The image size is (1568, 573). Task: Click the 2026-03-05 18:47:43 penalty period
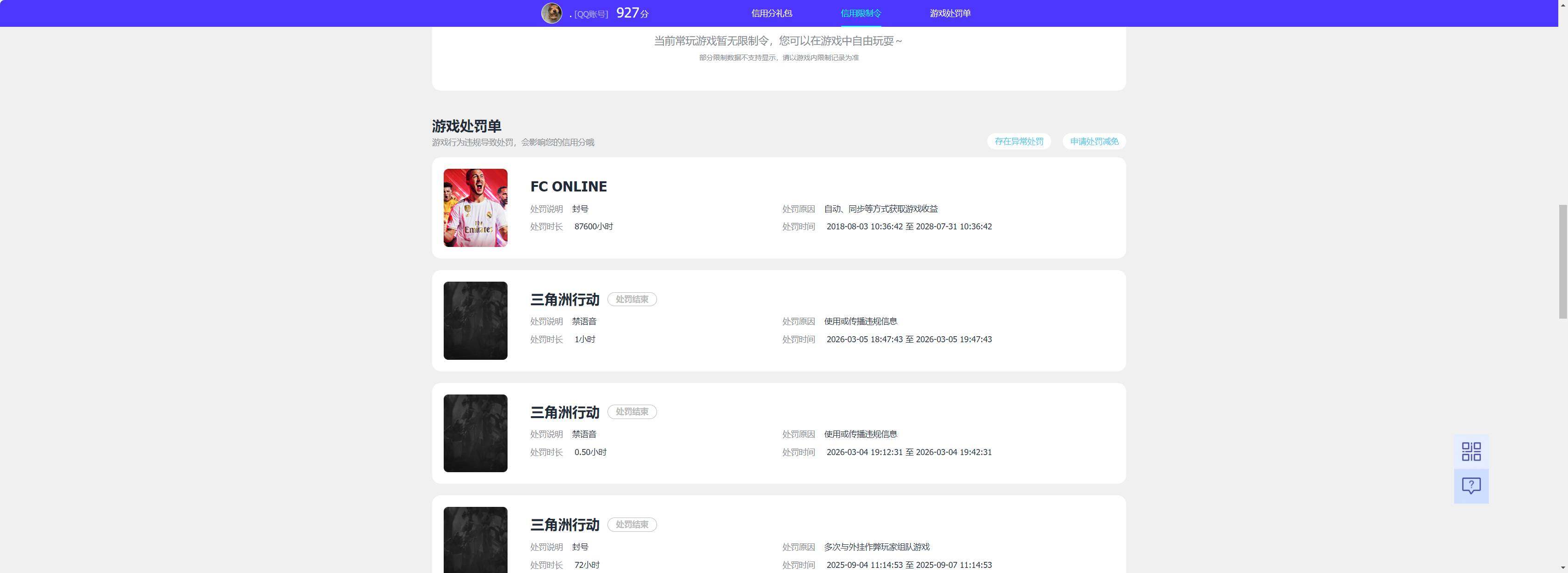(x=910, y=339)
